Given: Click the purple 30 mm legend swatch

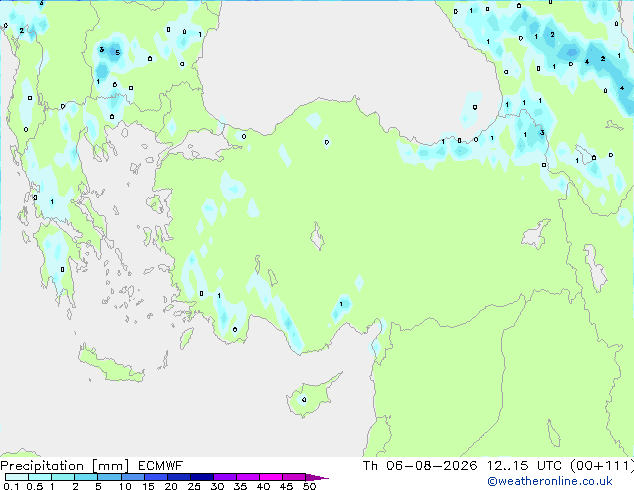Looking at the screenshot, I should tap(225, 477).
